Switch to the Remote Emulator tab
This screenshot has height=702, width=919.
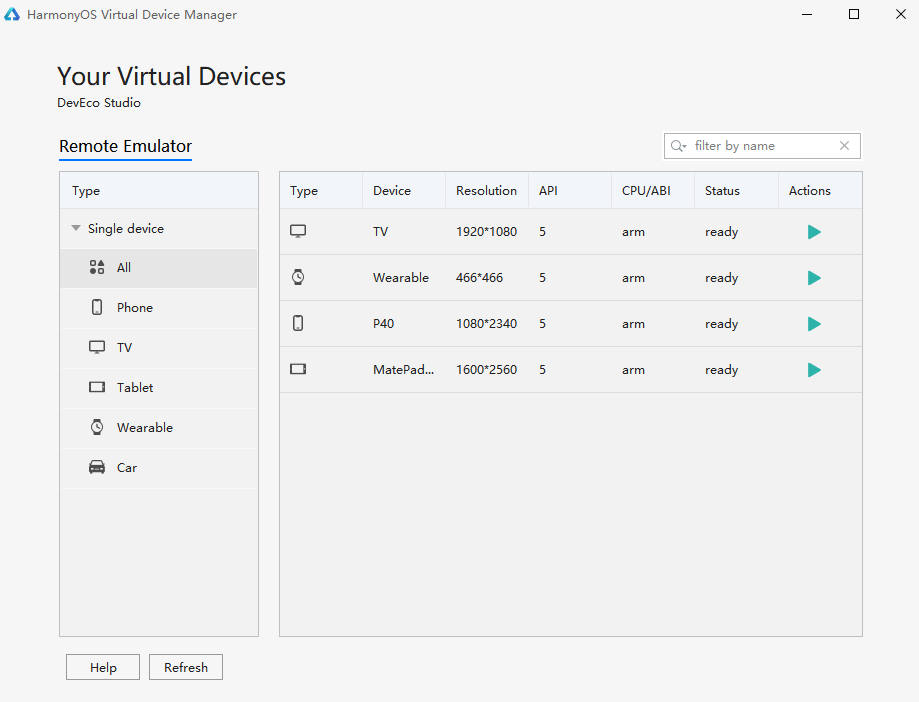125,146
